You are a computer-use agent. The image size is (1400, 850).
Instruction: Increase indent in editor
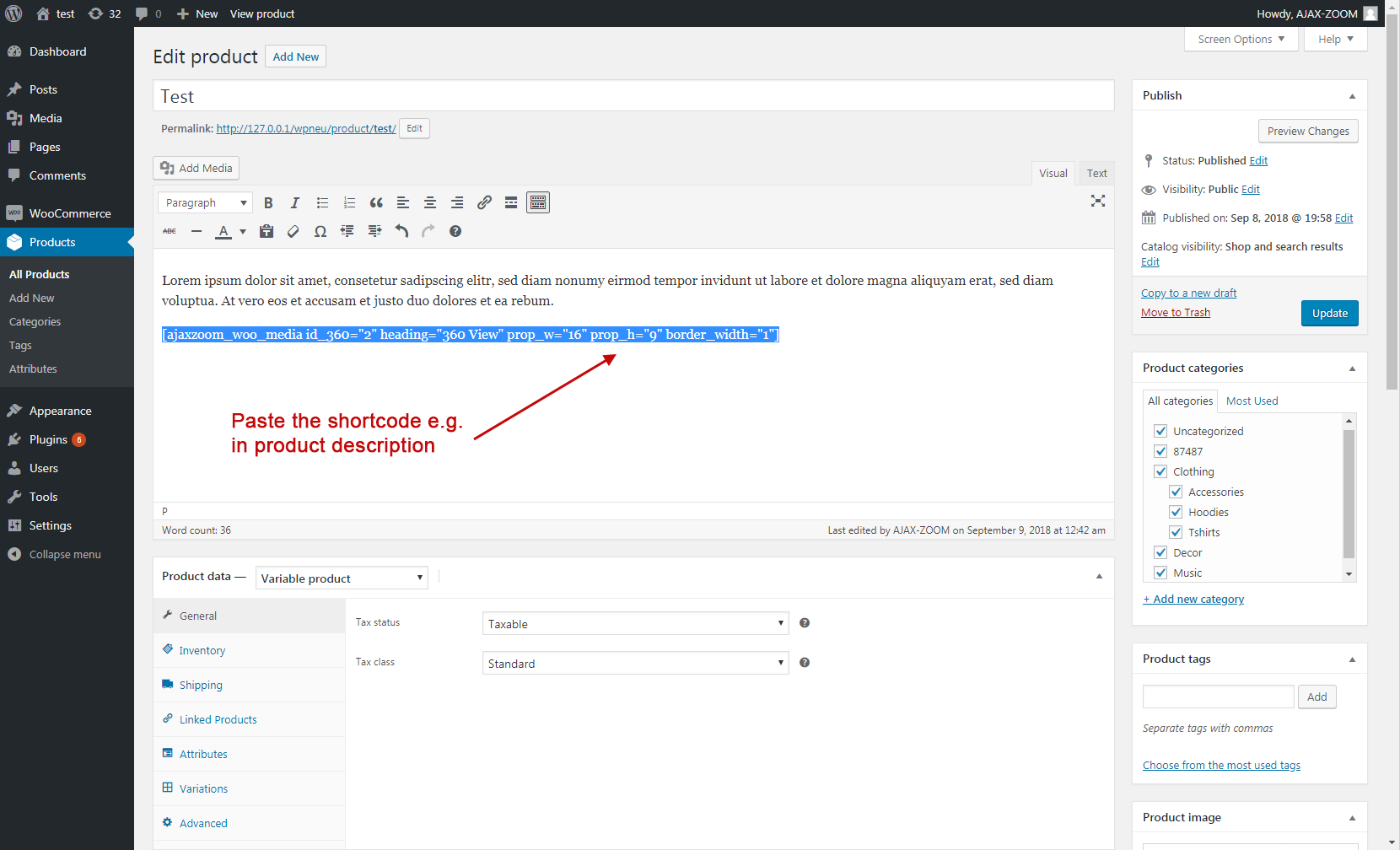click(374, 231)
